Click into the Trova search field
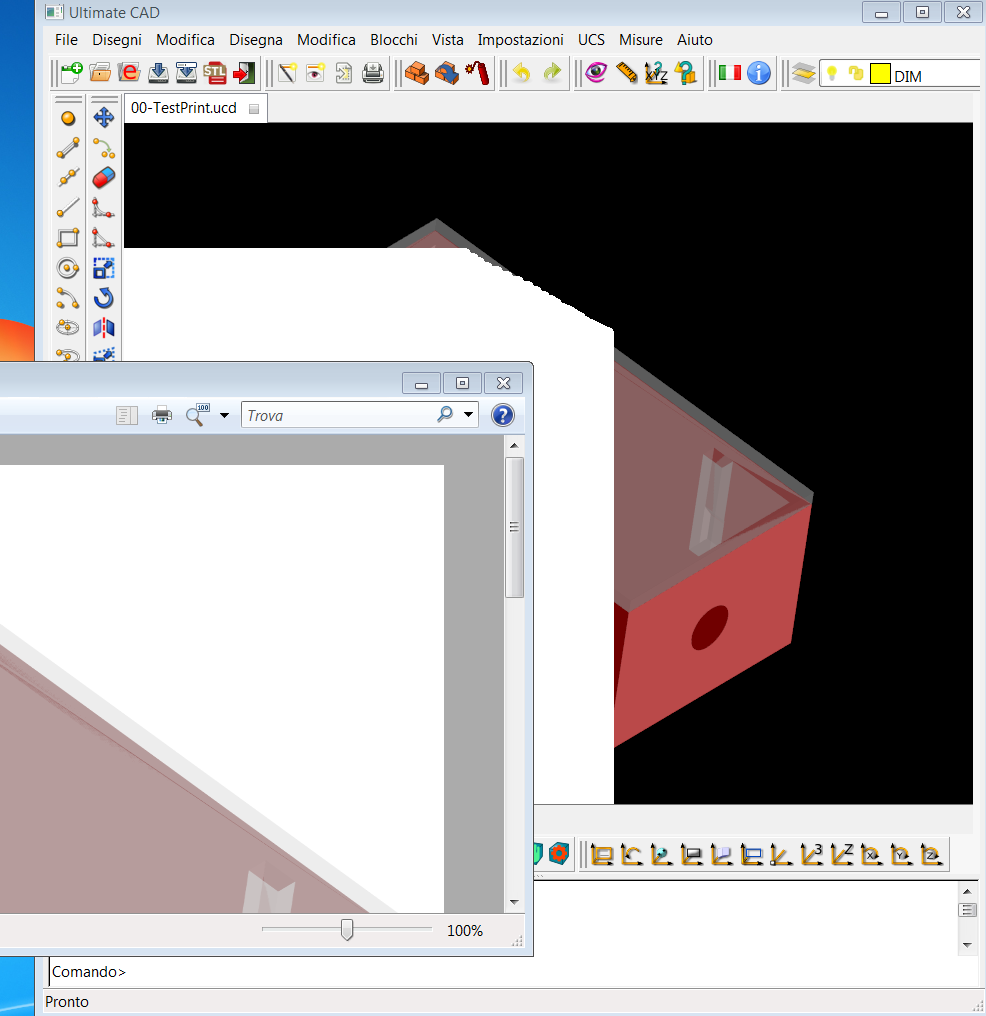This screenshot has width=986, height=1016. coord(335,415)
